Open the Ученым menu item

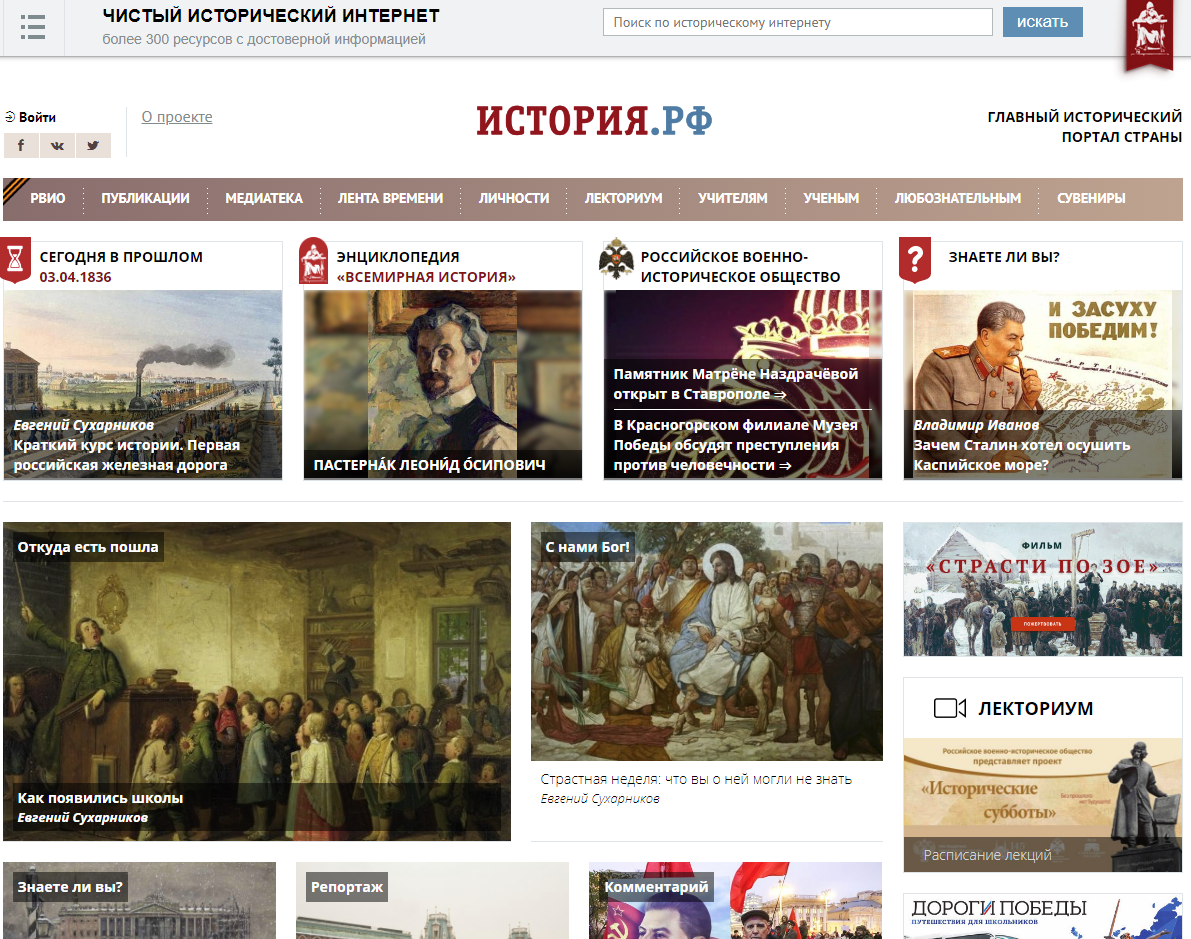pyautogui.click(x=831, y=198)
